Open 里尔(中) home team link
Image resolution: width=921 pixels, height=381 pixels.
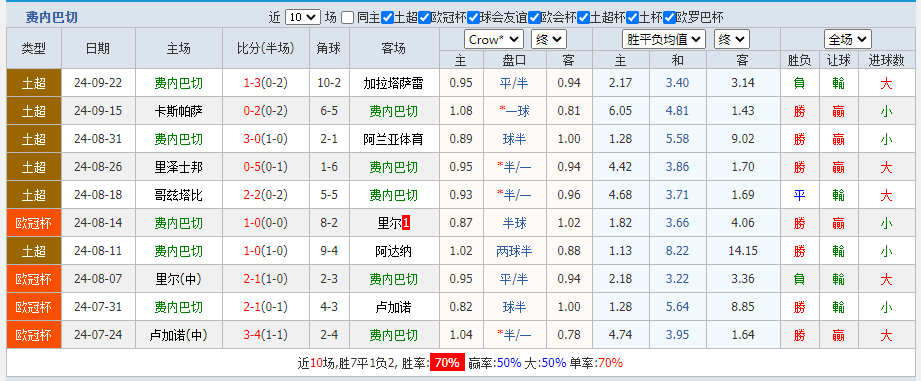point(179,279)
